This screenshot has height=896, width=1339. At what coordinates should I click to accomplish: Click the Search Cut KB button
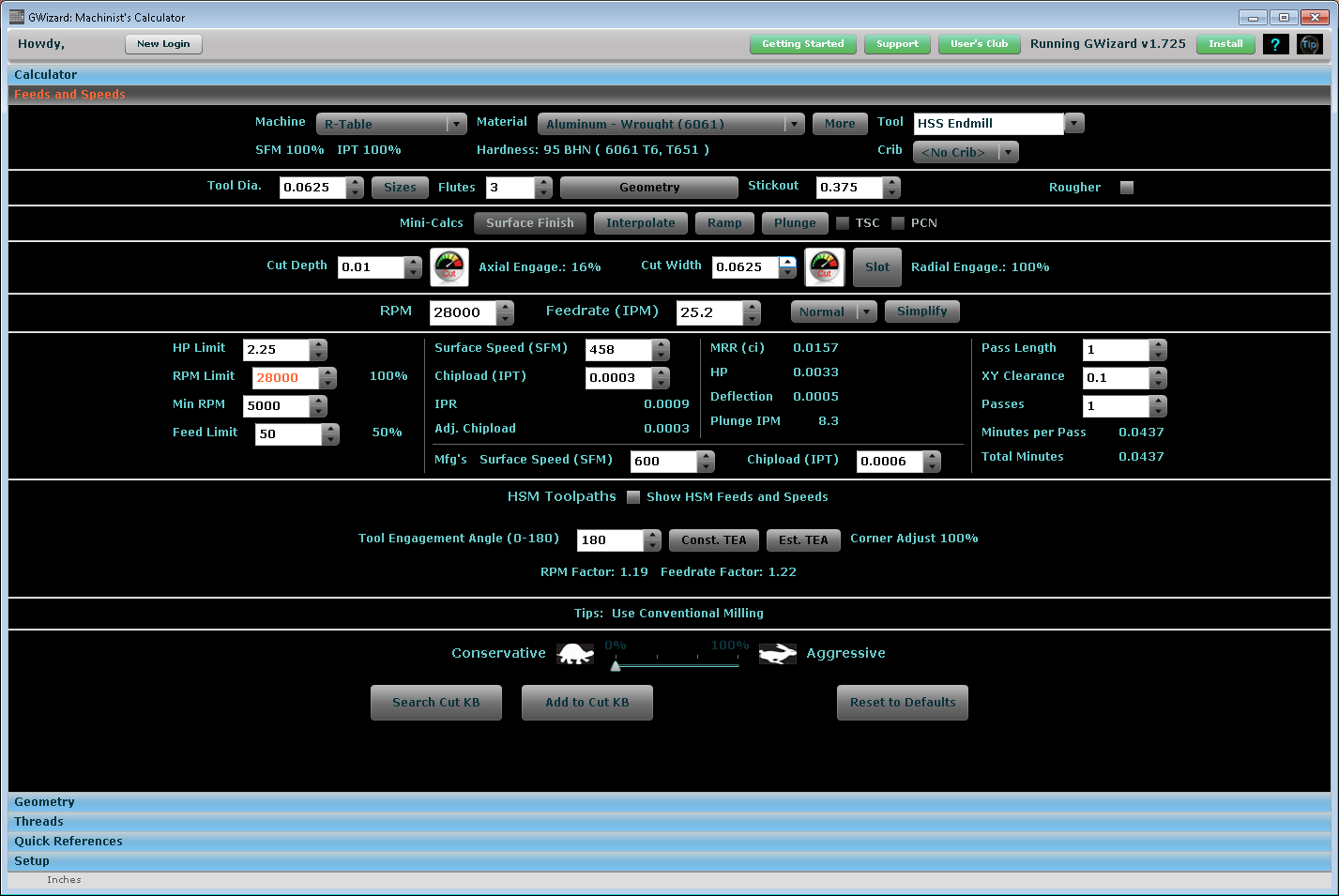[435, 703]
